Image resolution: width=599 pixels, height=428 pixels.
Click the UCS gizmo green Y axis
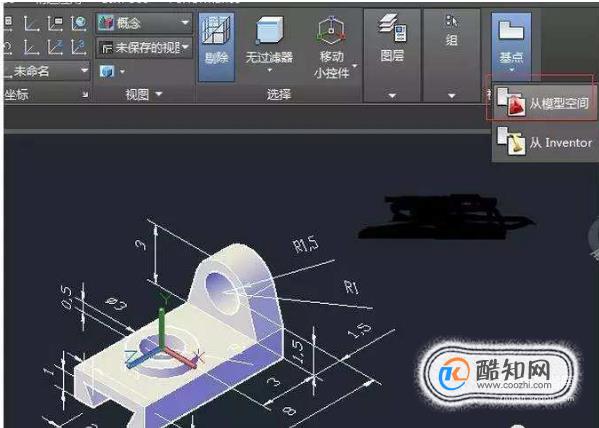(x=162, y=325)
